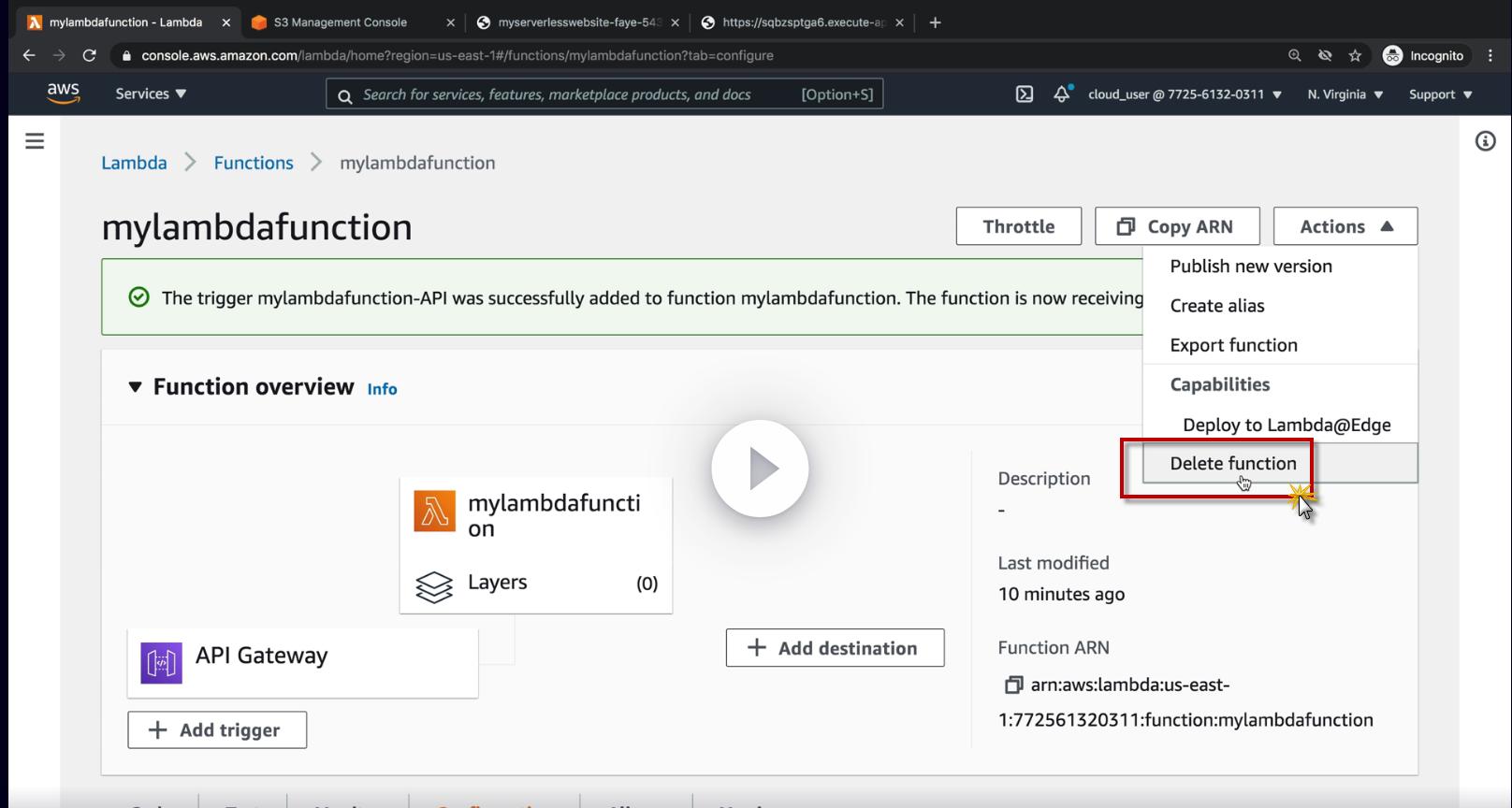Open the N. Virginia region dropdown

click(x=1345, y=94)
